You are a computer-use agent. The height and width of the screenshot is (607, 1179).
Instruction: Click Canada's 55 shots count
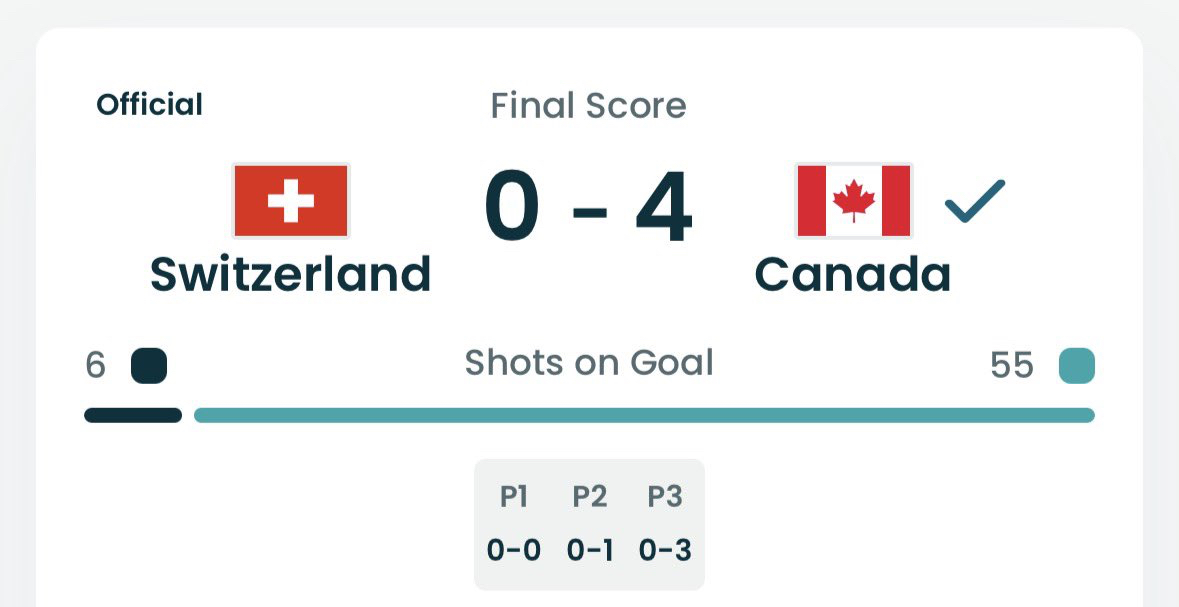(x=1011, y=366)
